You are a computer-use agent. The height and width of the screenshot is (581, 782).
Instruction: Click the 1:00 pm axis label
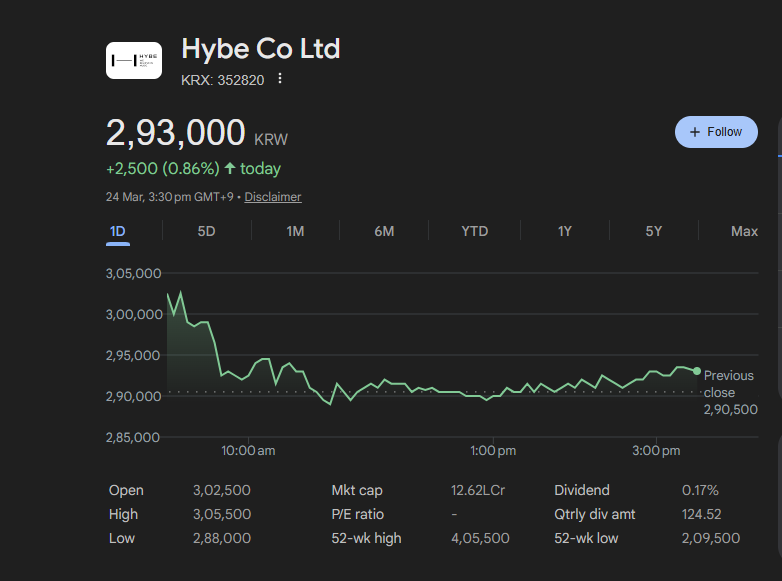point(493,451)
